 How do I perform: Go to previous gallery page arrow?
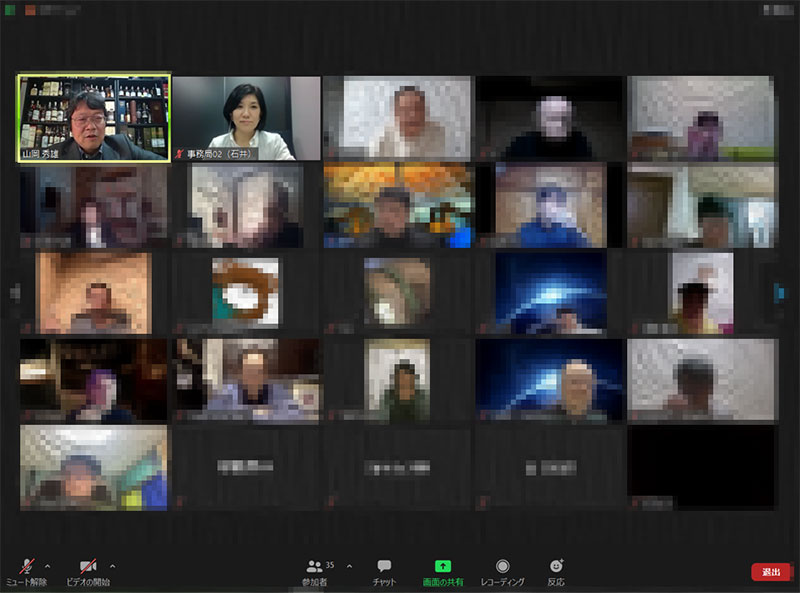pyautogui.click(x=14, y=292)
